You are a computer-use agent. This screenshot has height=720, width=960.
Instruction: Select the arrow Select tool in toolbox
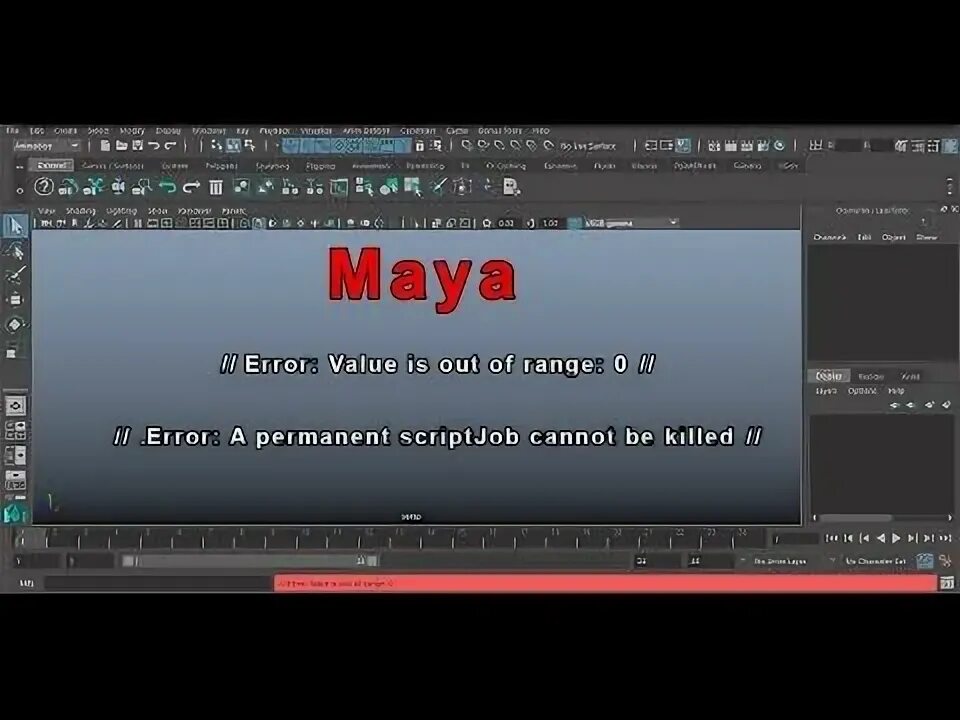tap(15, 226)
